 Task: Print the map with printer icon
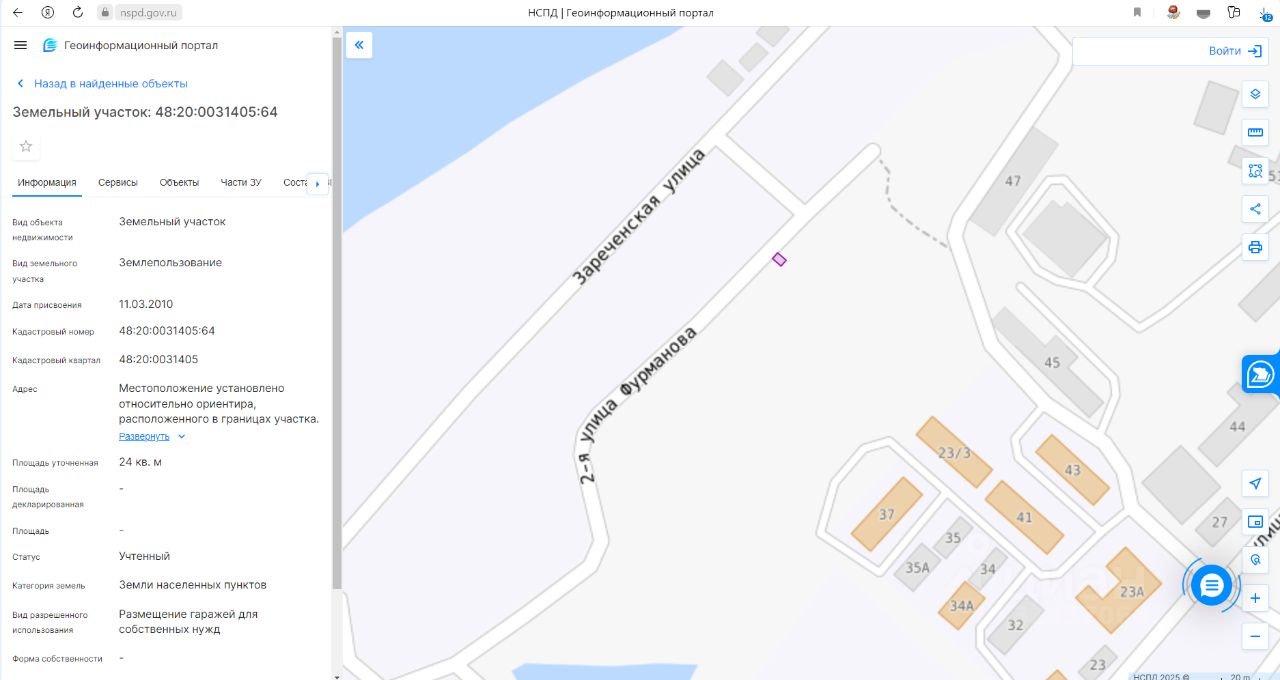[1255, 247]
